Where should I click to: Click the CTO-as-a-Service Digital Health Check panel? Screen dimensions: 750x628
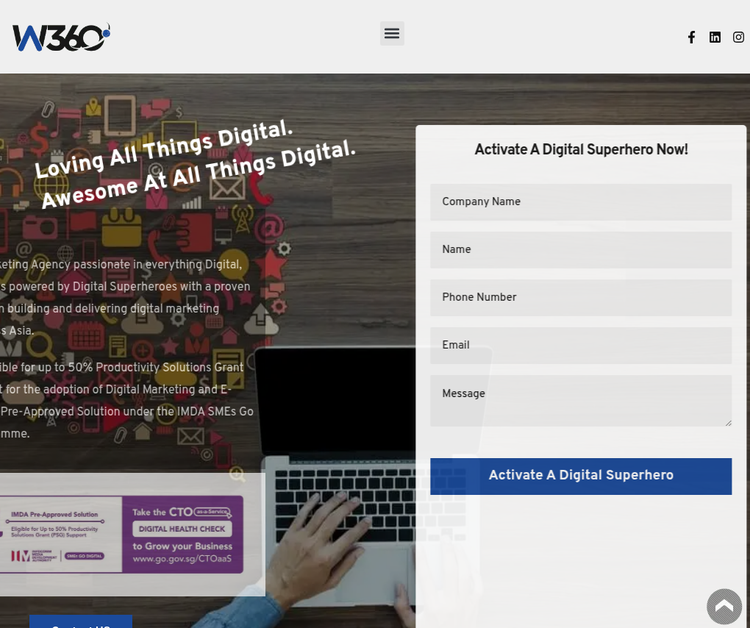pyautogui.click(x=182, y=534)
